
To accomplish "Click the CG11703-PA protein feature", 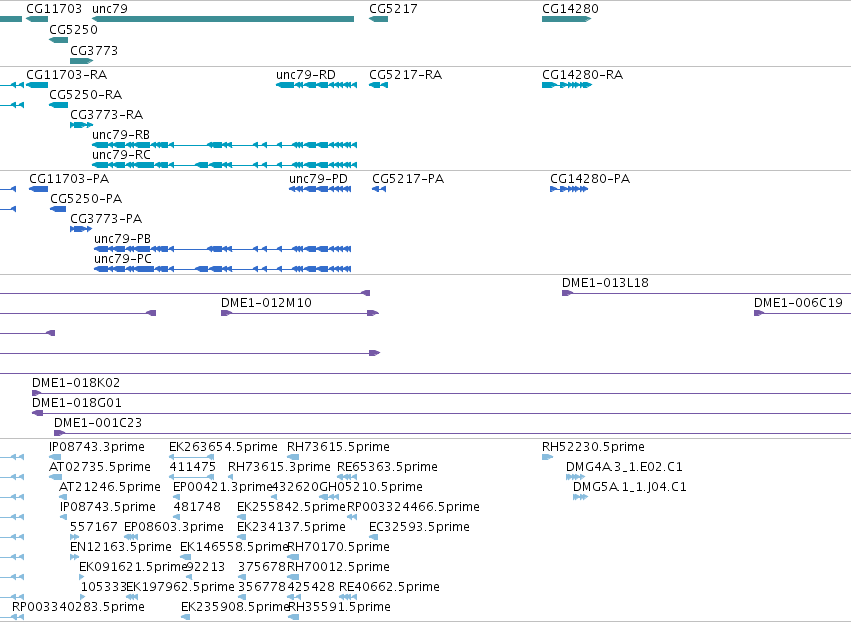I will (x=39, y=189).
